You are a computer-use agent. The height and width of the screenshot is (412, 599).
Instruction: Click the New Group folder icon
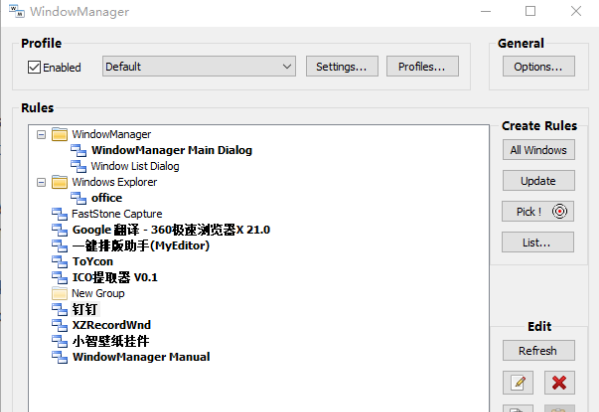tap(60, 293)
